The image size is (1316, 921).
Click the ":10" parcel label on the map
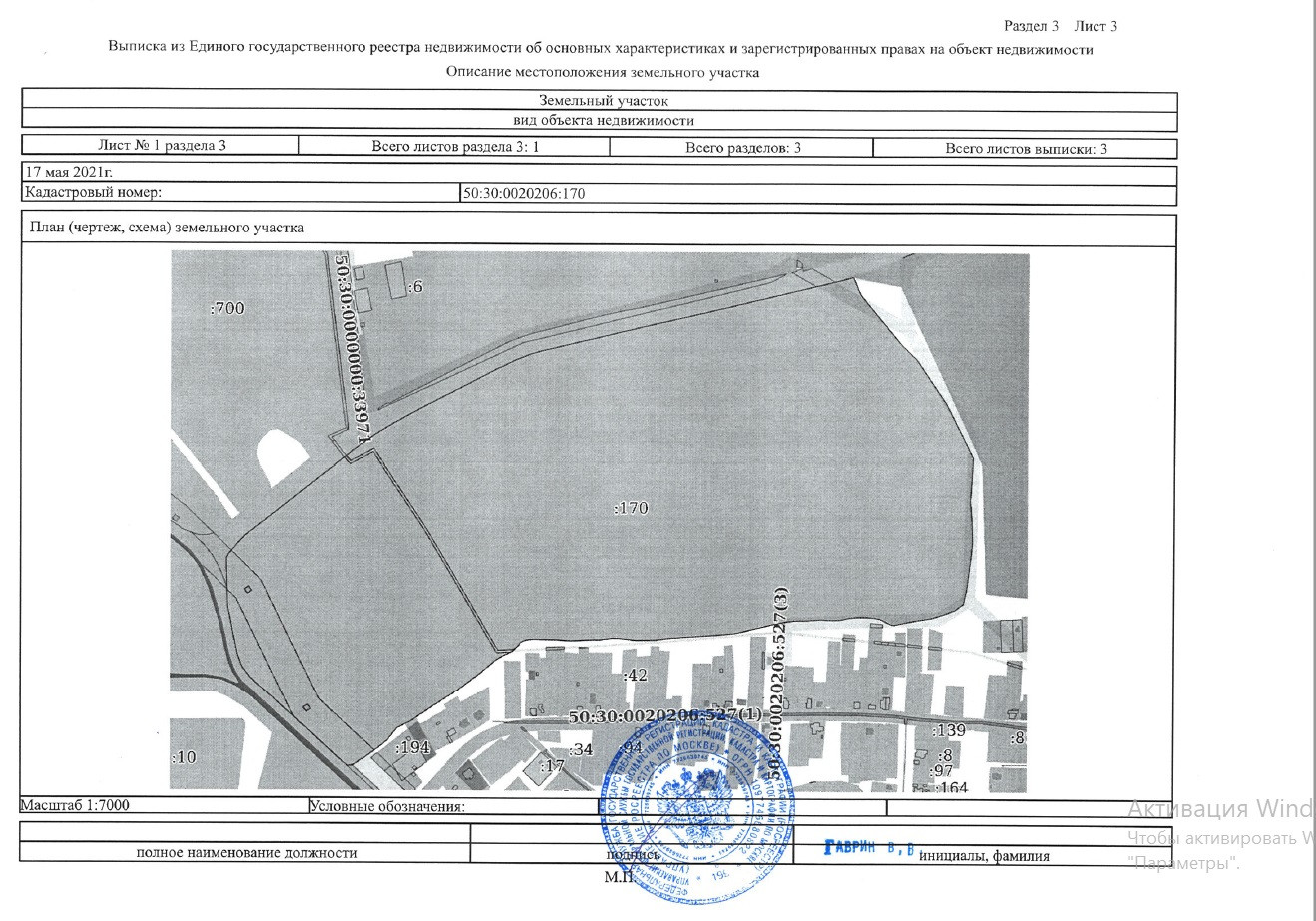[x=184, y=757]
